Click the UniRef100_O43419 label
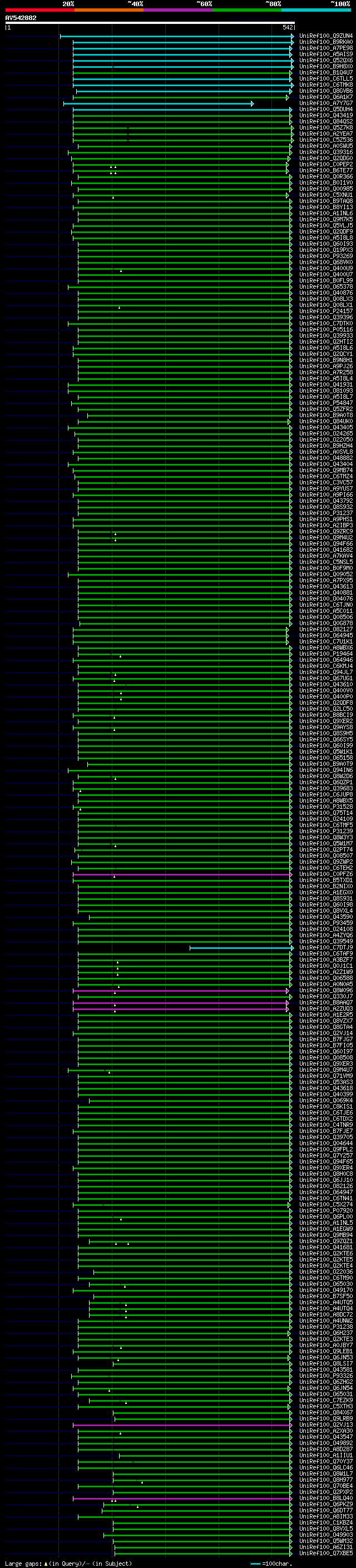The height and width of the screenshot is (1568, 356). pyautogui.click(x=326, y=116)
